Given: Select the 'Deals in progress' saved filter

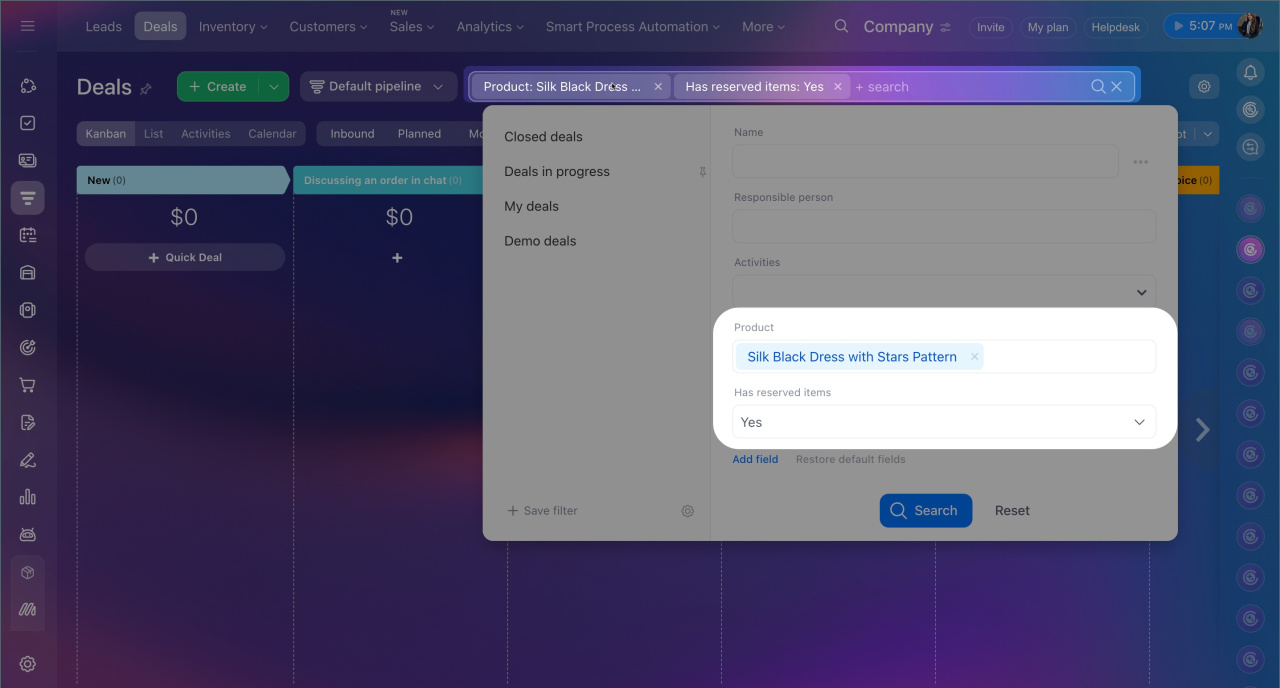Looking at the screenshot, I should (557, 172).
